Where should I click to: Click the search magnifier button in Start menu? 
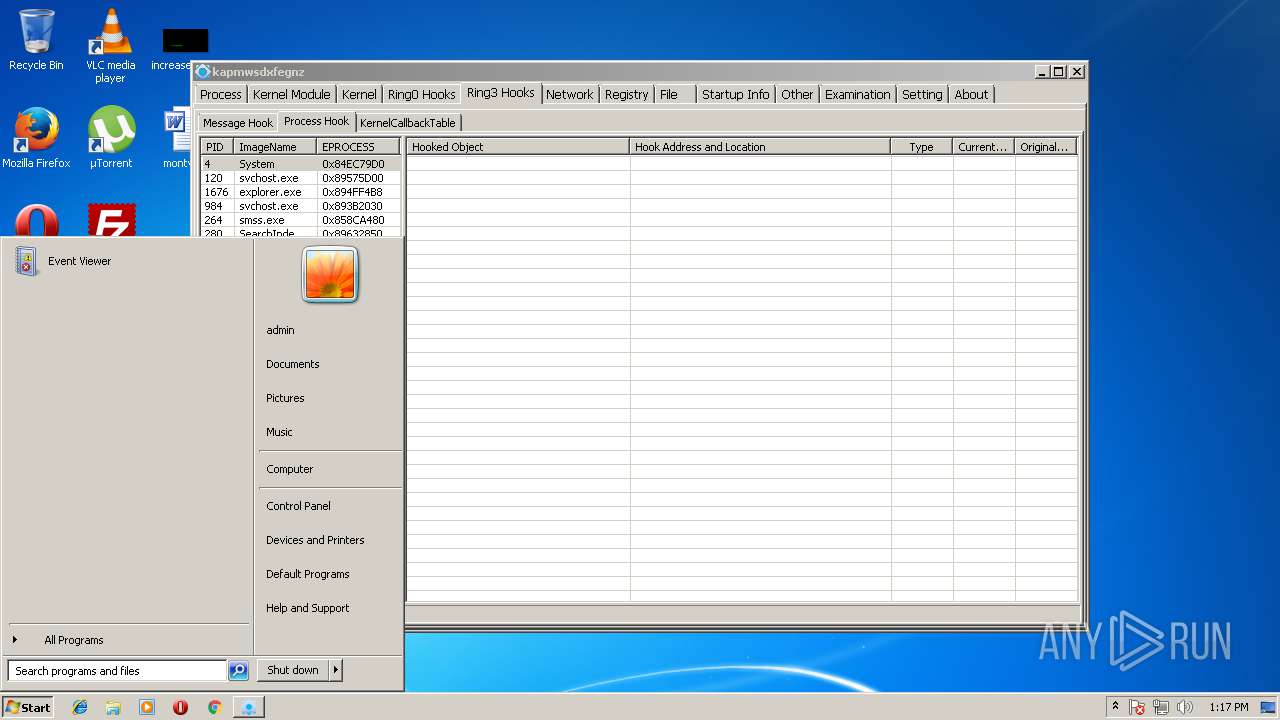coord(238,671)
